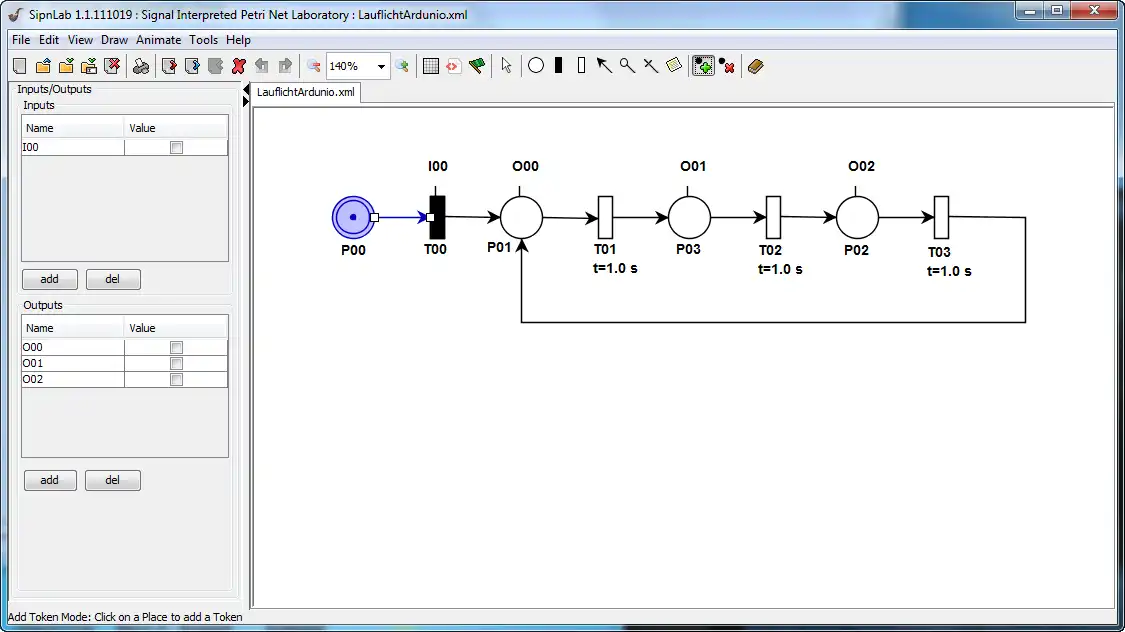1125x632 pixels.
Task: Open the Animate menu
Action: pyautogui.click(x=159, y=40)
